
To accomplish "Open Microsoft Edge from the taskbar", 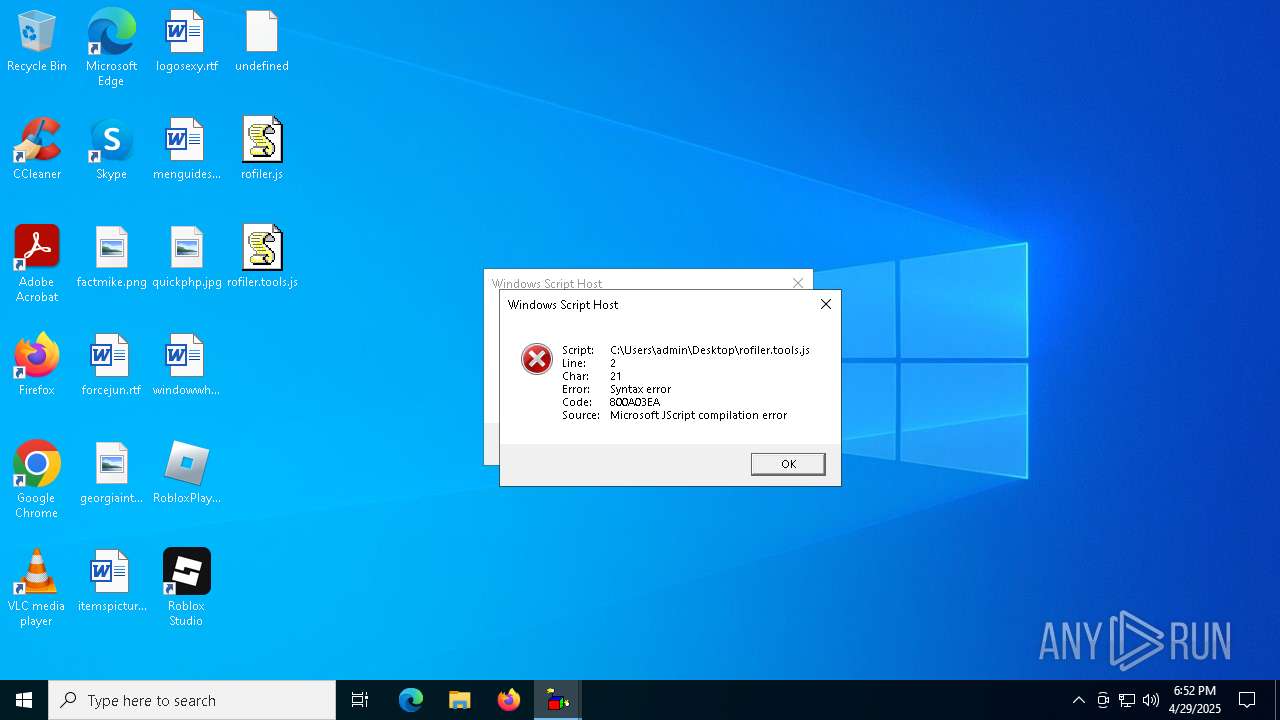I will (411, 700).
